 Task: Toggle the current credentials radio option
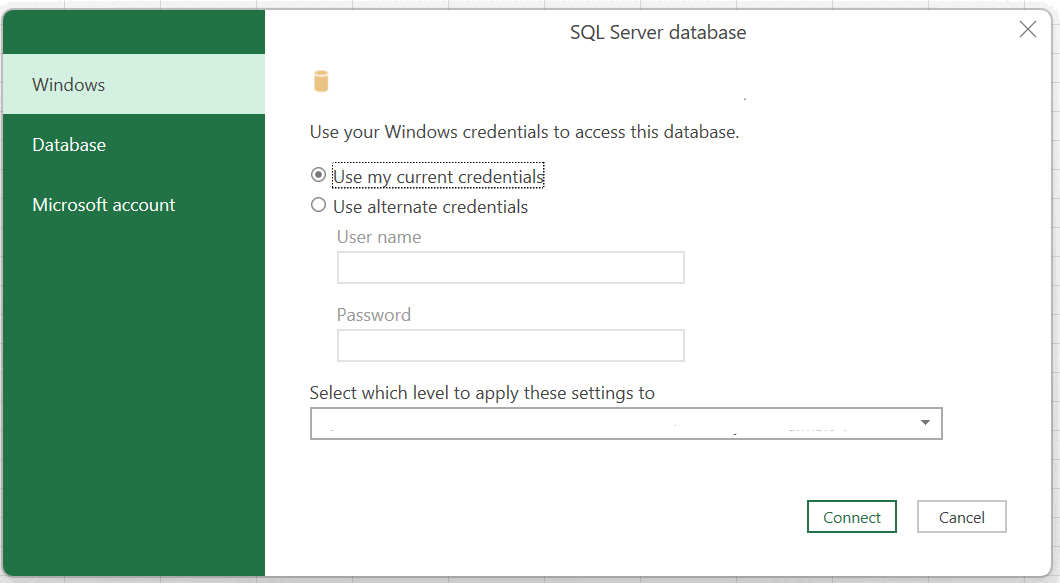pos(318,174)
